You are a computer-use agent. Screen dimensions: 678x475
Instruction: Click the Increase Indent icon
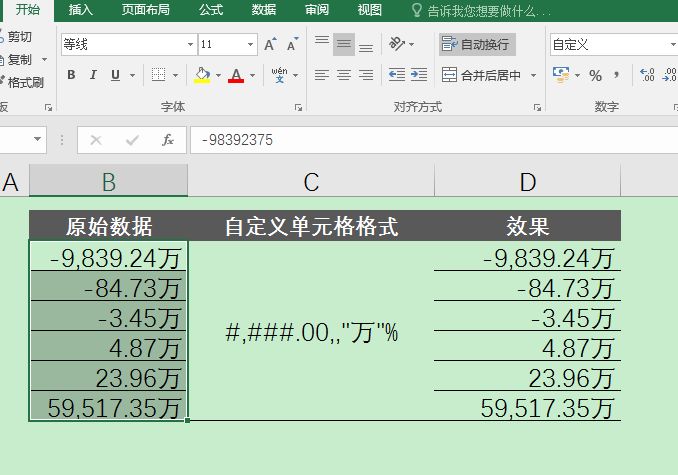[x=419, y=75]
